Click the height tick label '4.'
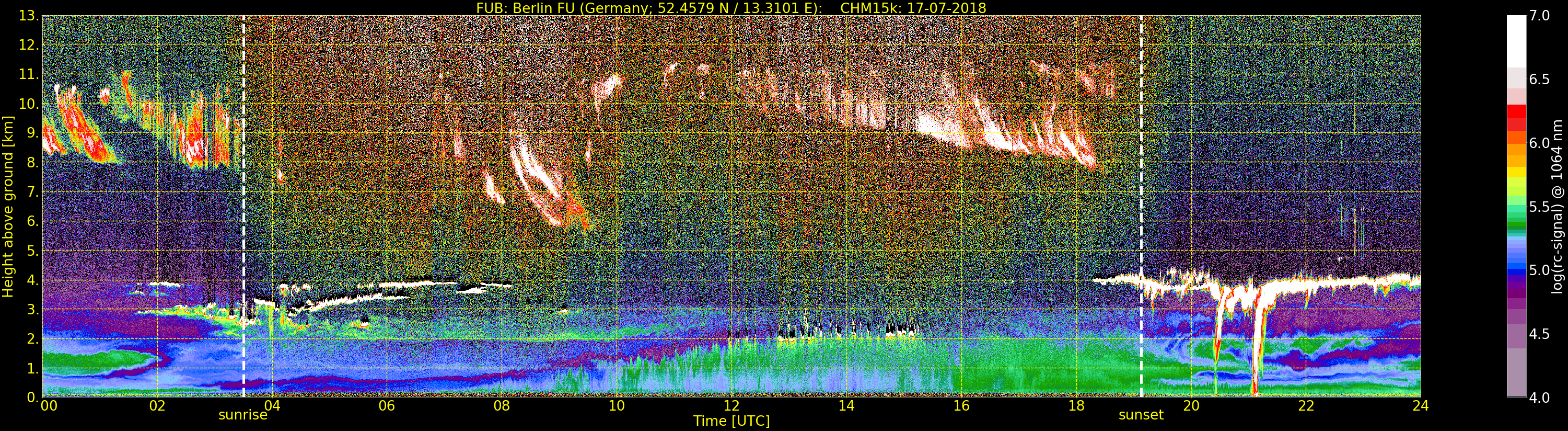Viewport: 1568px width, 431px height. (33, 280)
